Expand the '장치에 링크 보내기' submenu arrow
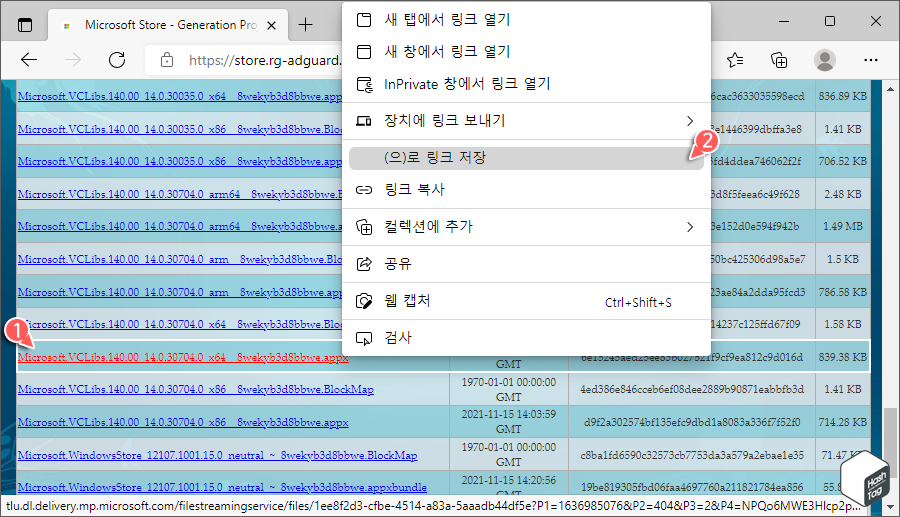The width and height of the screenshot is (900, 517). (x=689, y=120)
